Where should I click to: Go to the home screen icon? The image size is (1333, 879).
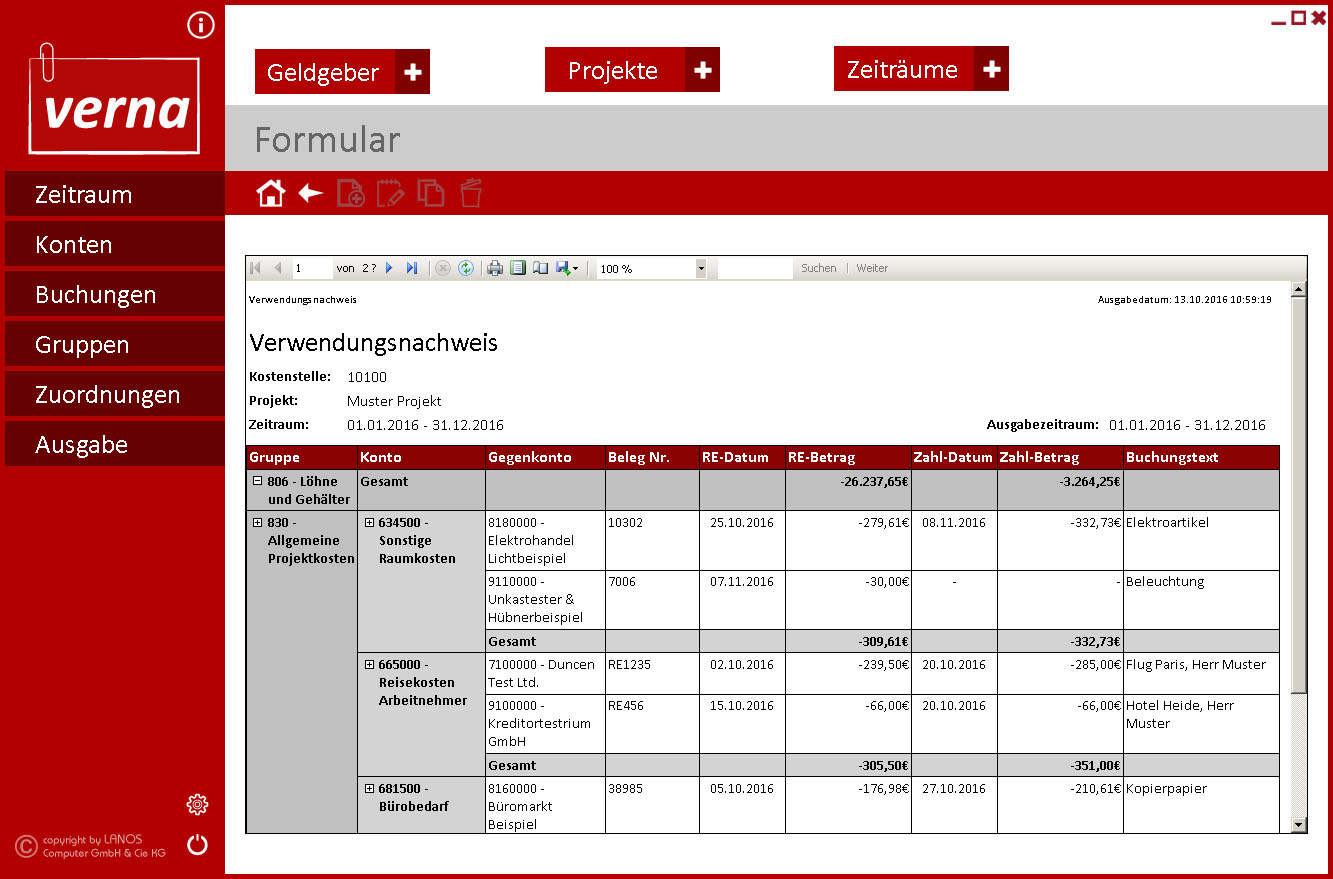click(x=271, y=193)
